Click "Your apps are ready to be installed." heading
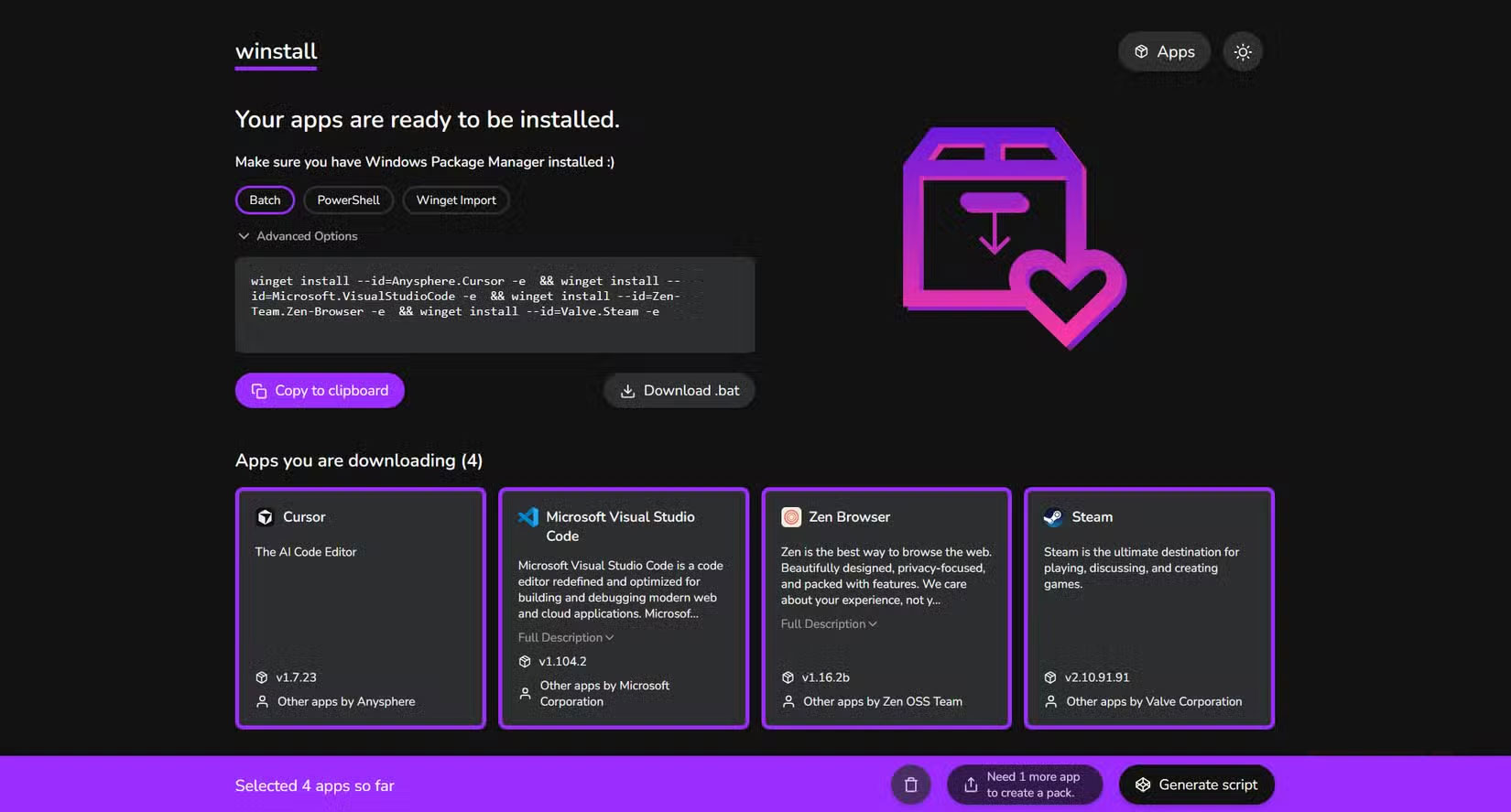 (428, 120)
